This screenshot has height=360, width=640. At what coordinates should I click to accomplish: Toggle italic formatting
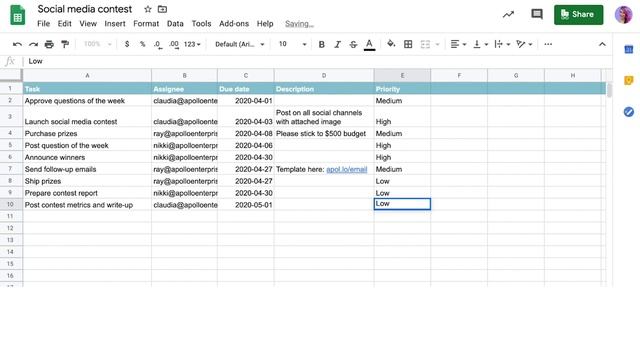337,44
